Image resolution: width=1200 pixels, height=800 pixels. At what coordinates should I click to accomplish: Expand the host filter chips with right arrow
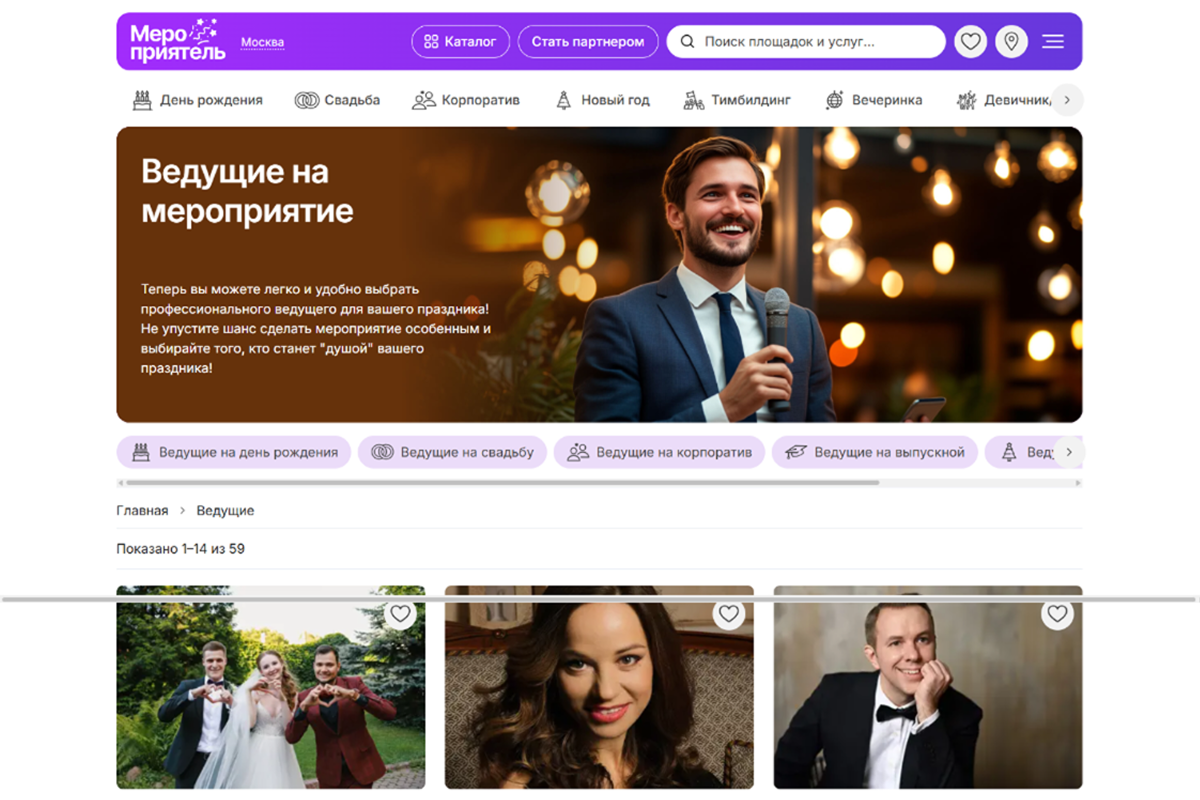1069,452
